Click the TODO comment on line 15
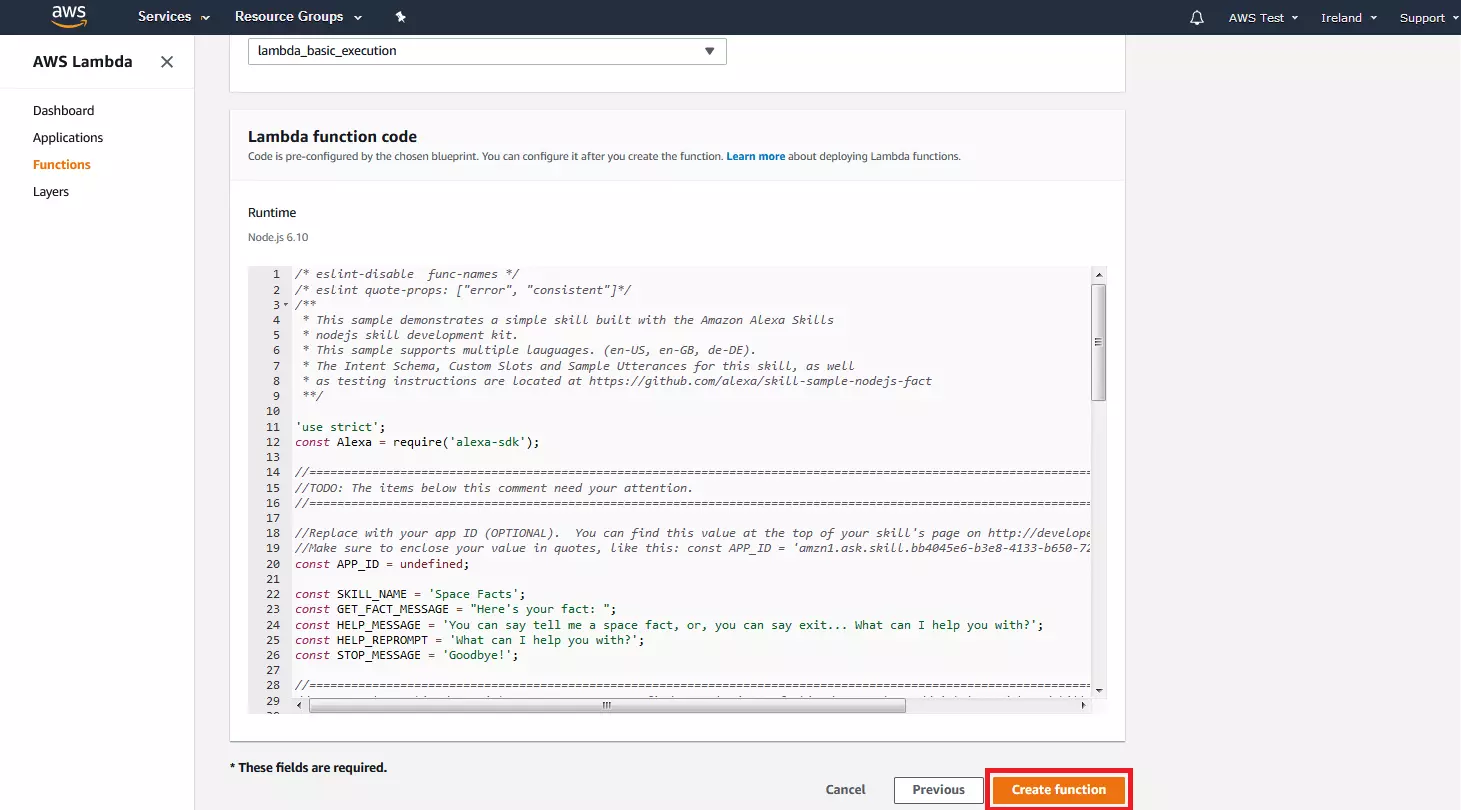The height and width of the screenshot is (810, 1461). [494, 488]
